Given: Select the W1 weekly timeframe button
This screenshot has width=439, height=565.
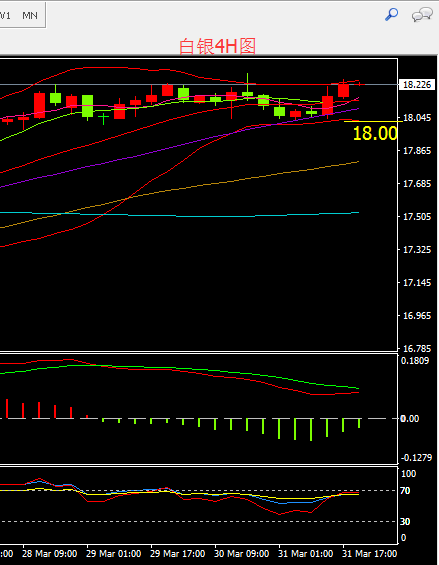Looking at the screenshot, I should [x=5, y=15].
